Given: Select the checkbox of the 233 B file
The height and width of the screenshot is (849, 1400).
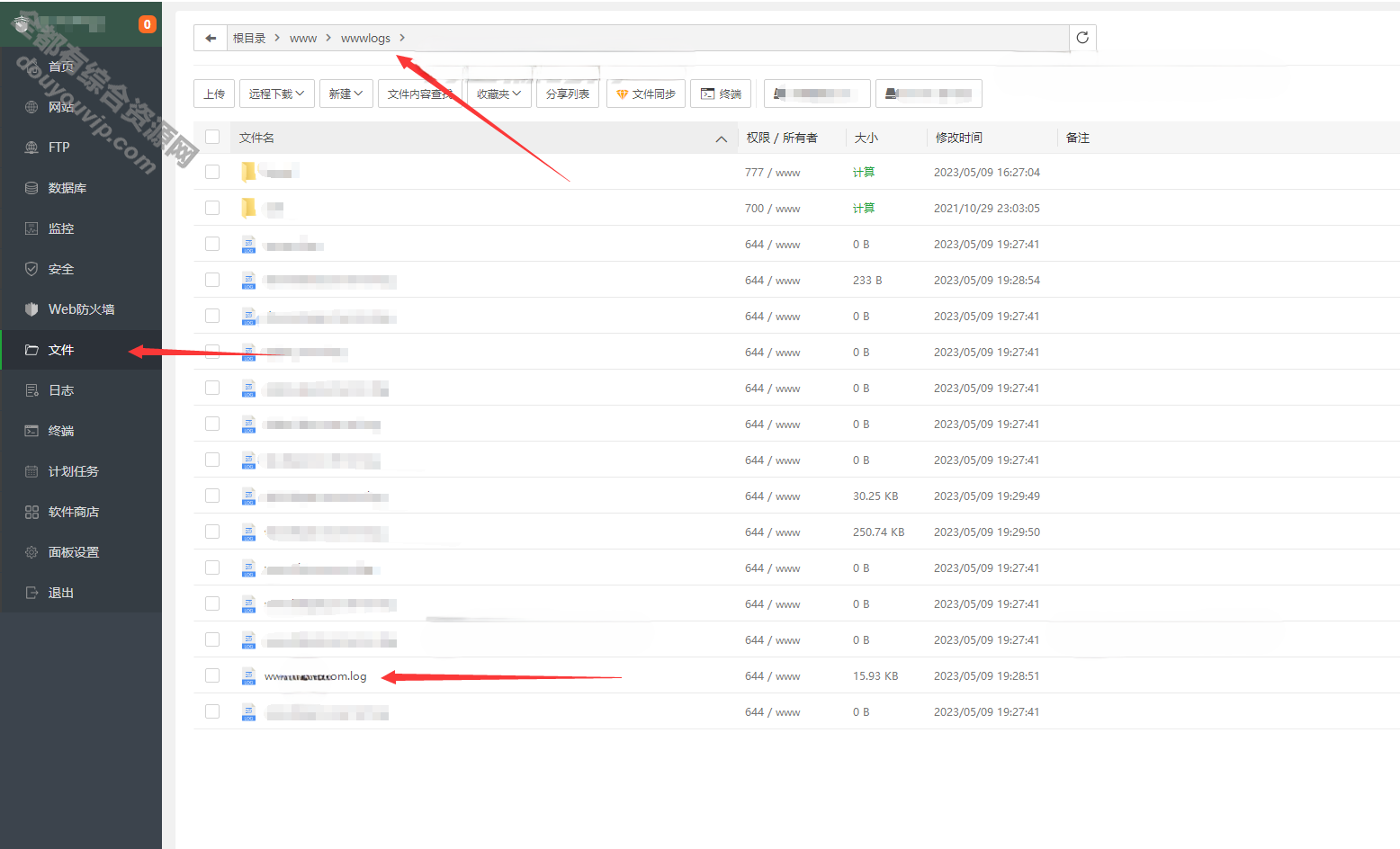Looking at the screenshot, I should point(212,280).
